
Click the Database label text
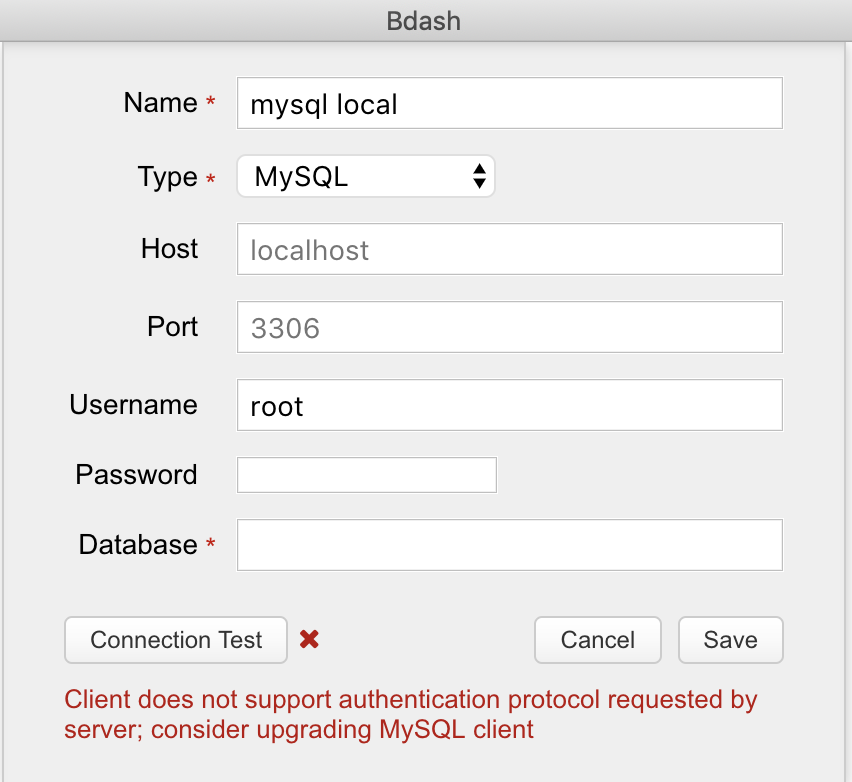click(138, 545)
